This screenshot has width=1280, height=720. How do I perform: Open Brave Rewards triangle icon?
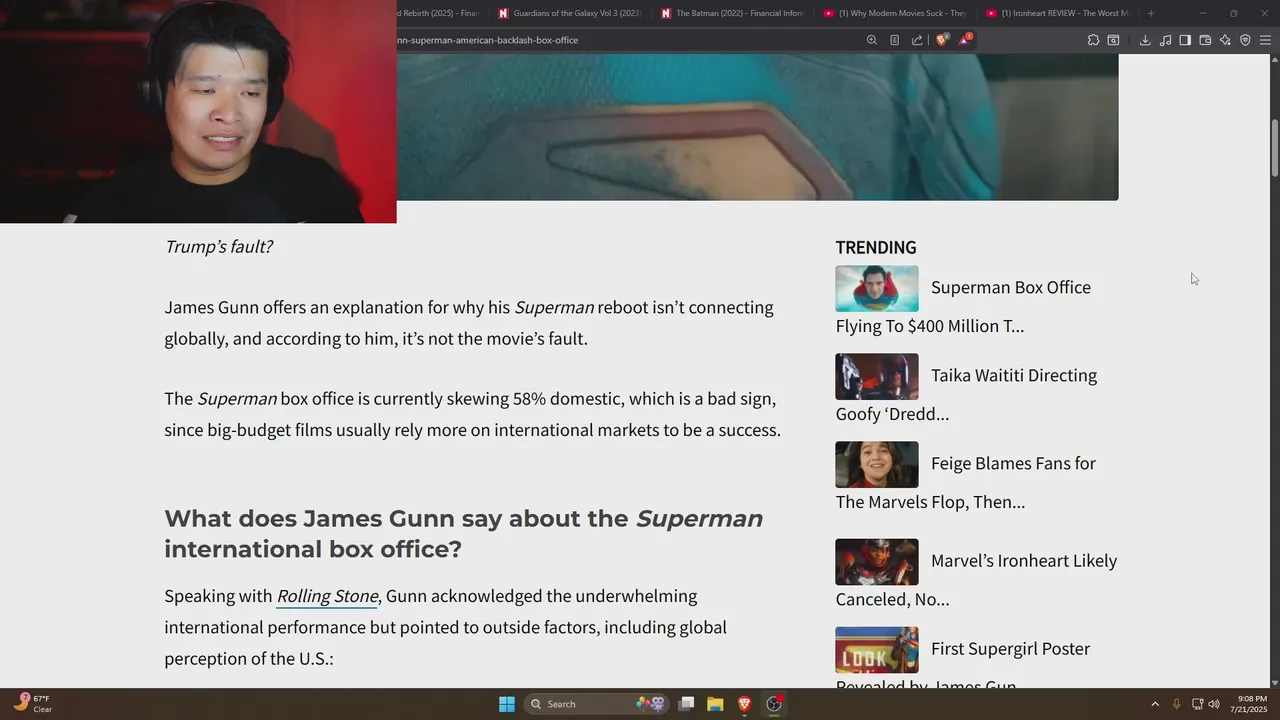[x=965, y=40]
